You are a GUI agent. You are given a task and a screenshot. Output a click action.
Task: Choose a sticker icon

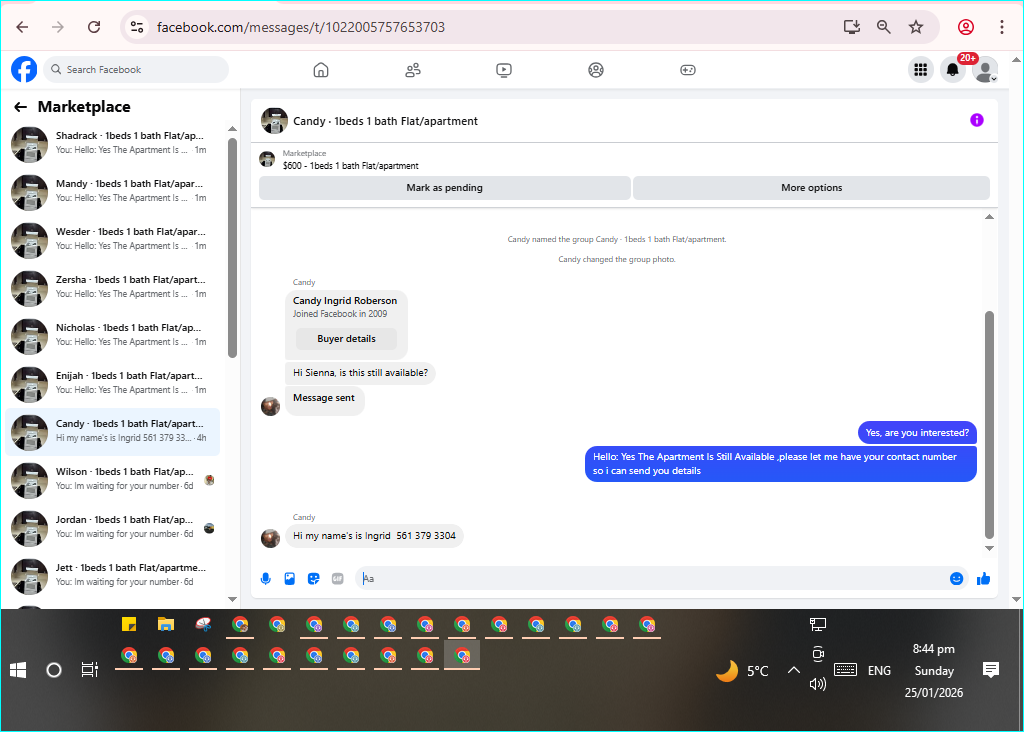pos(313,579)
